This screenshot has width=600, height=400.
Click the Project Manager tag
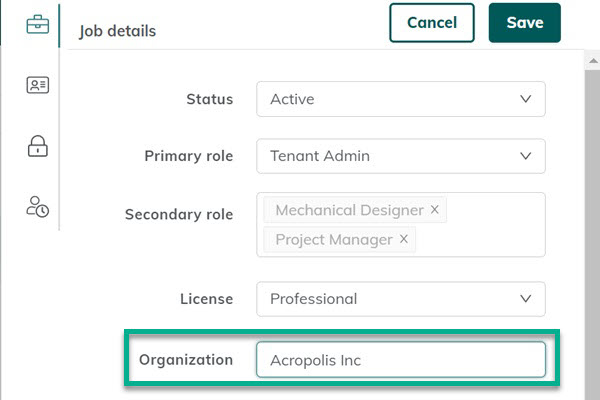point(334,239)
